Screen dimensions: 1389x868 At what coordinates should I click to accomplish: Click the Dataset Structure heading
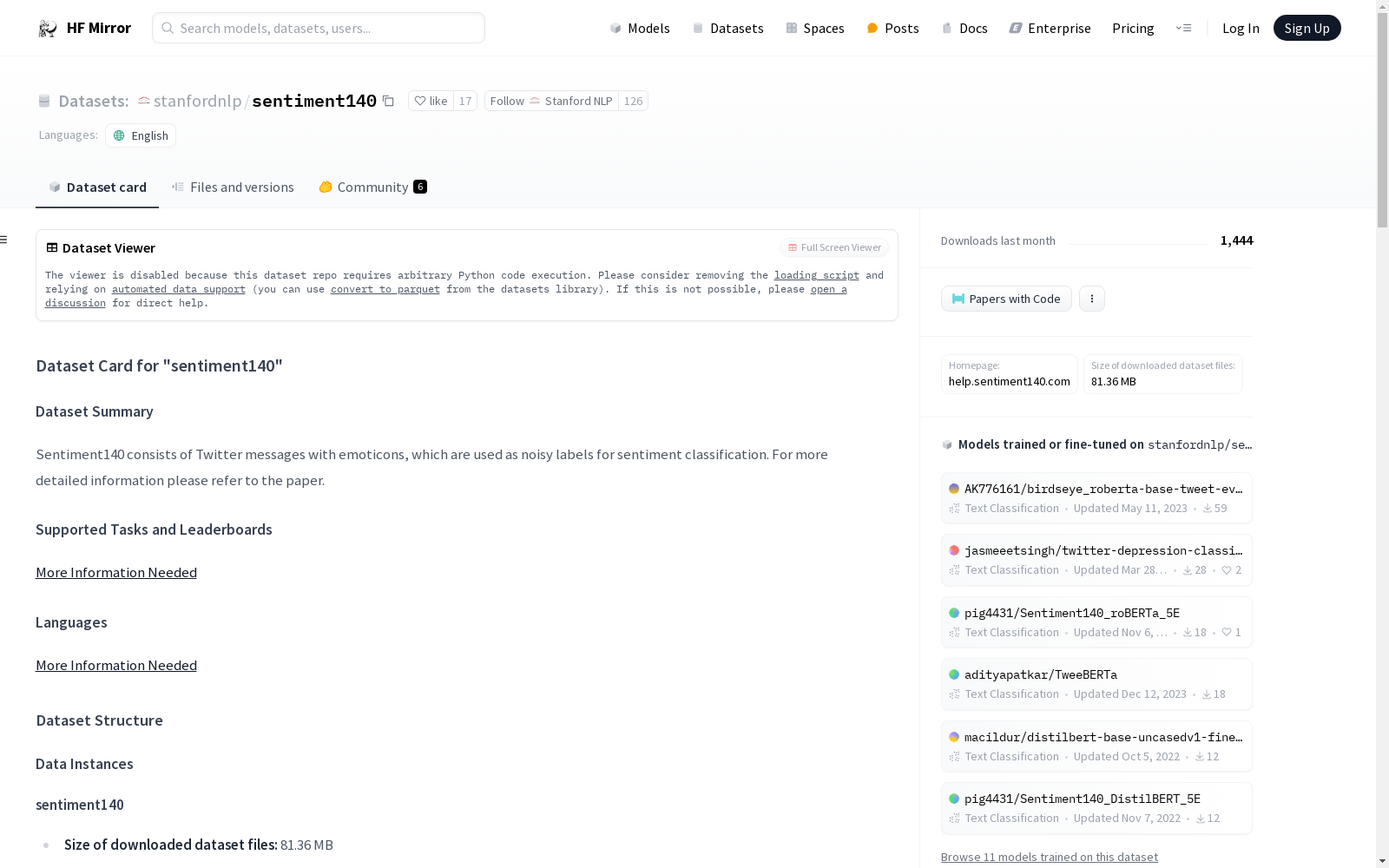click(100, 720)
